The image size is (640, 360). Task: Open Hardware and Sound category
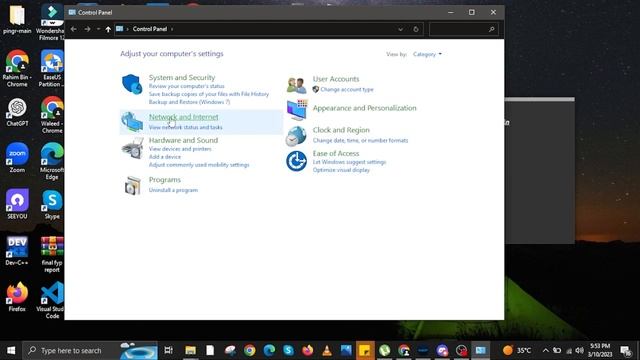click(x=183, y=140)
